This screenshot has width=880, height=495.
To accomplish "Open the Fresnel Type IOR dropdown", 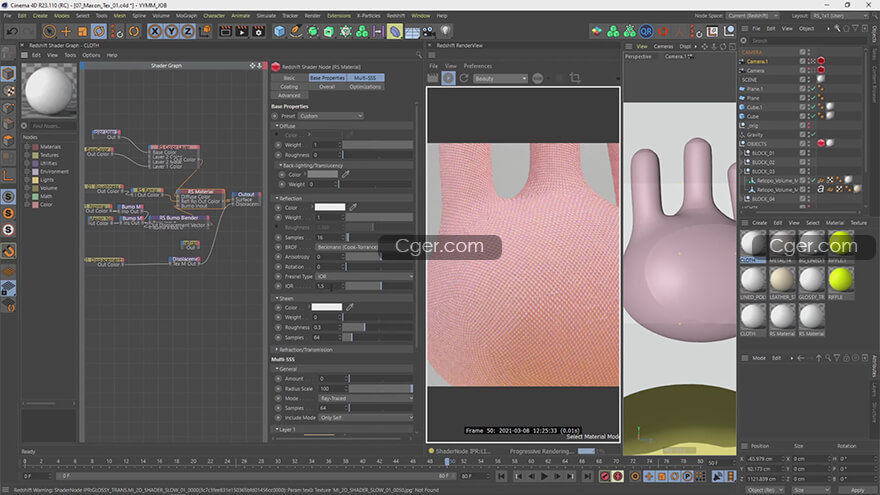I will click(x=364, y=277).
